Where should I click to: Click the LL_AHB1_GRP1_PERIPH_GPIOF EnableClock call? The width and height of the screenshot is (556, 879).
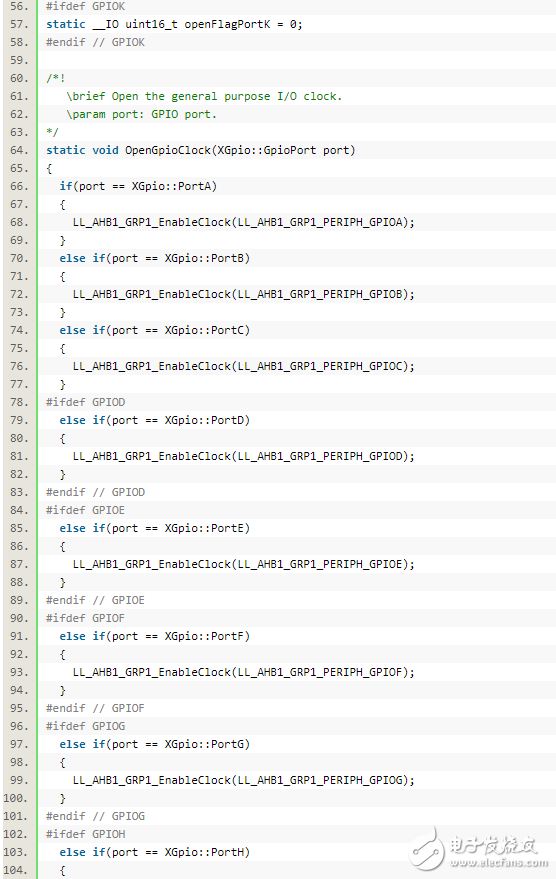pos(244,672)
